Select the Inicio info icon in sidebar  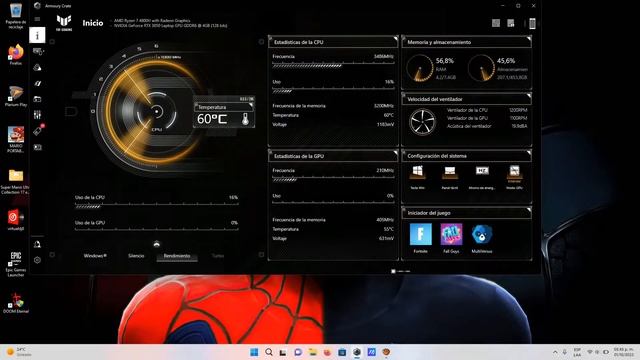pos(37,36)
